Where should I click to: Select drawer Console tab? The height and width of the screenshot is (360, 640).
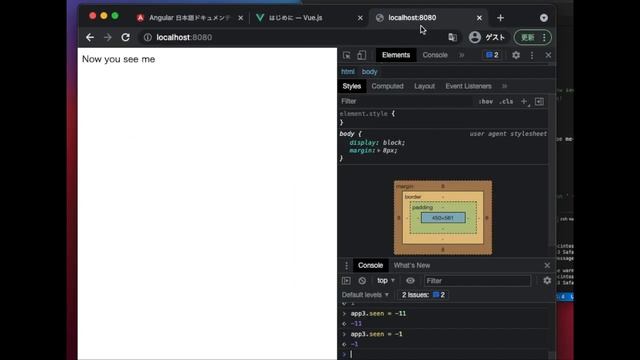[370, 265]
